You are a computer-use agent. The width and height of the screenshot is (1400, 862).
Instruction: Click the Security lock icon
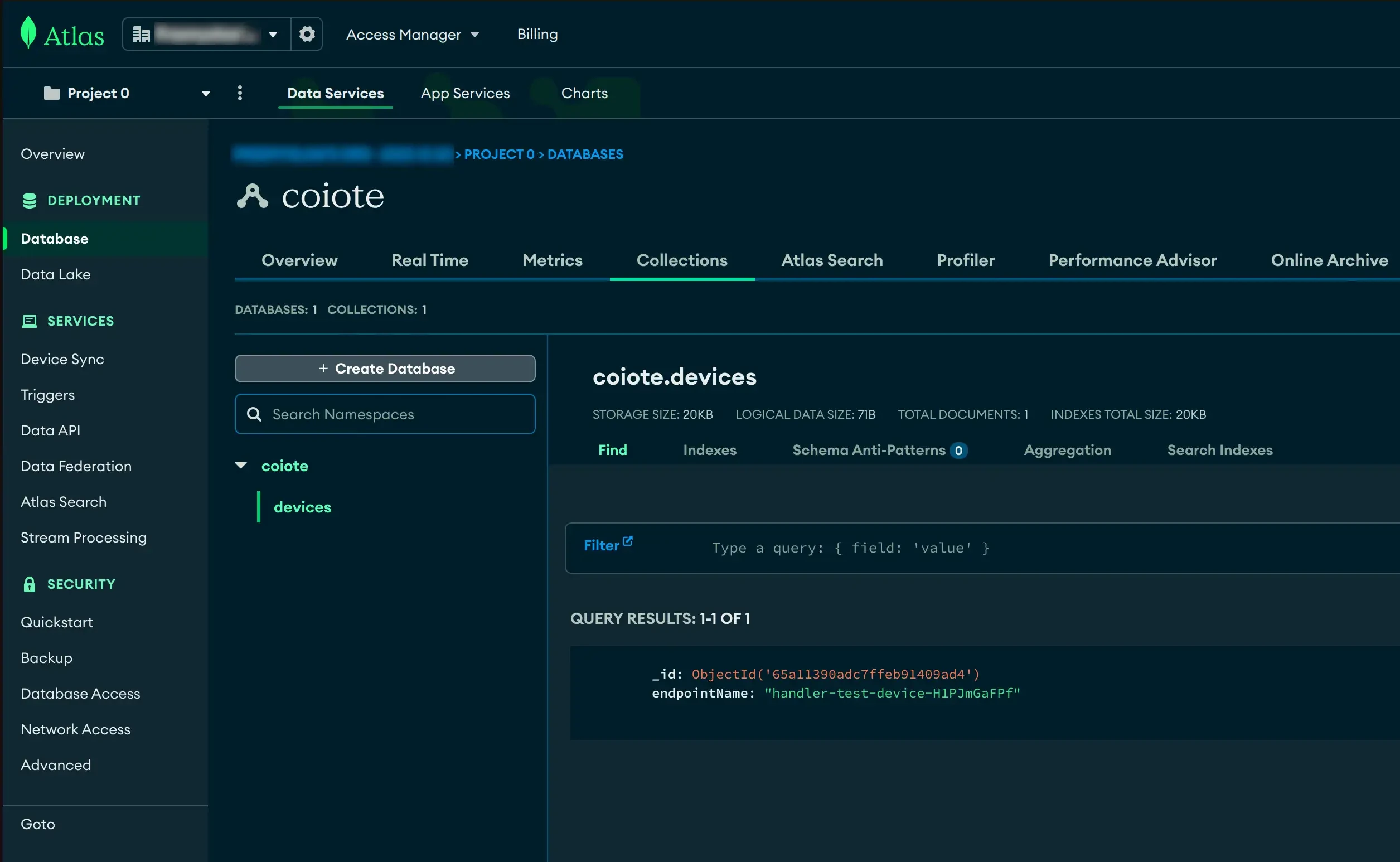point(30,584)
